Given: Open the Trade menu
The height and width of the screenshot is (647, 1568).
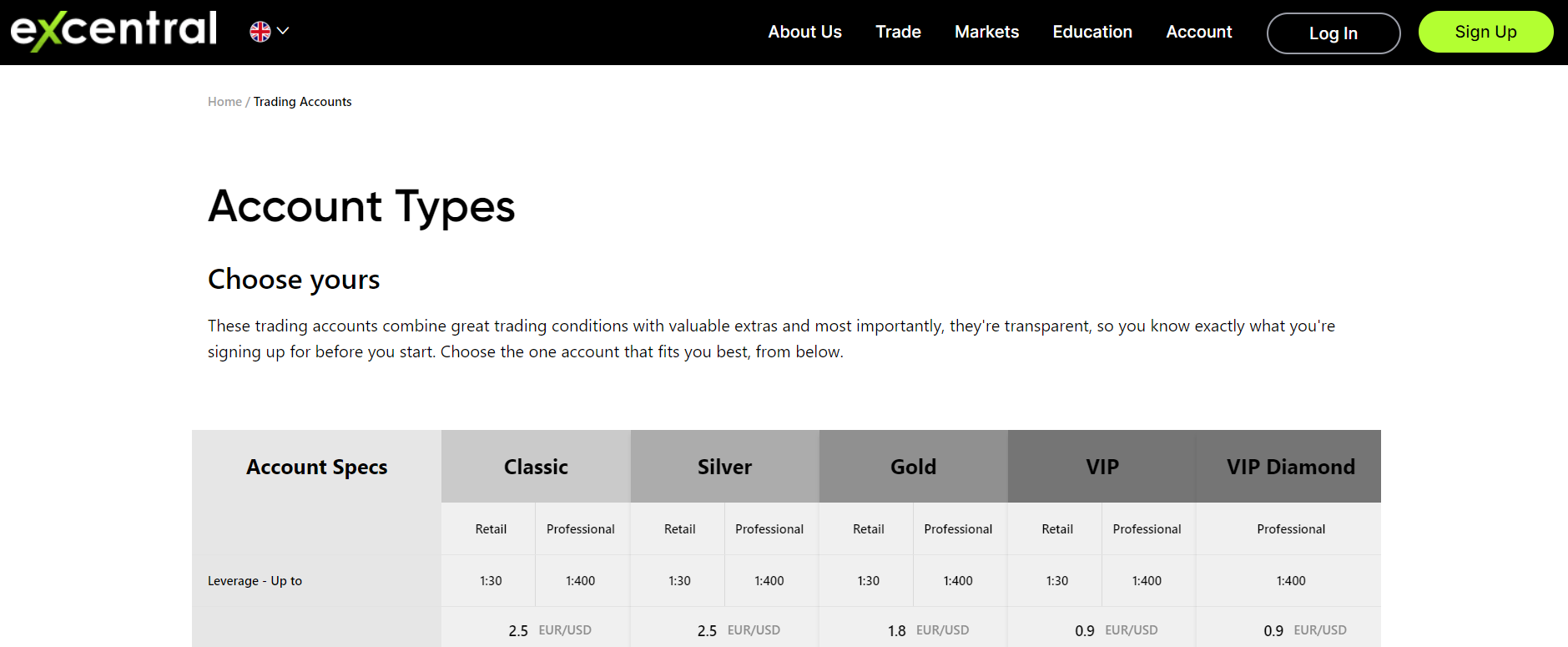Looking at the screenshot, I should click(898, 32).
